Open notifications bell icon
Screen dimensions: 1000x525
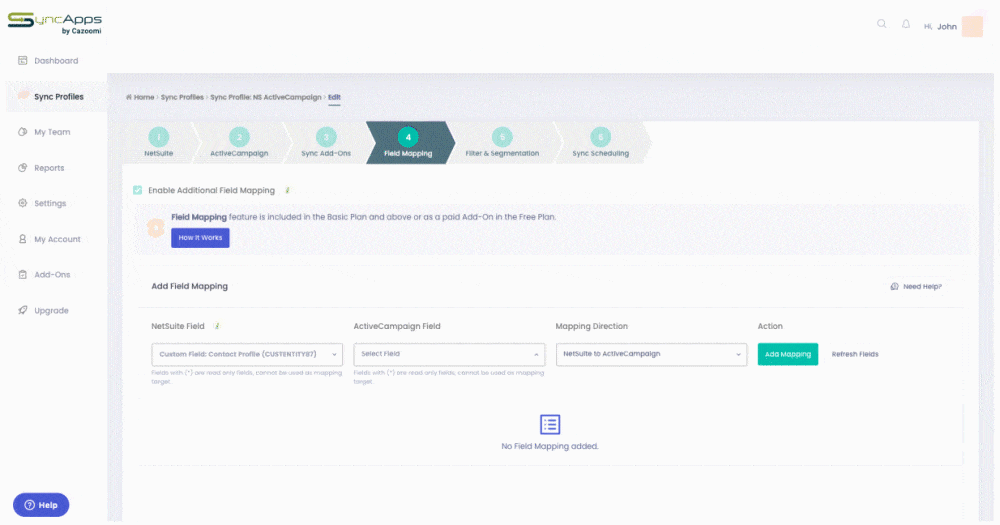click(906, 24)
